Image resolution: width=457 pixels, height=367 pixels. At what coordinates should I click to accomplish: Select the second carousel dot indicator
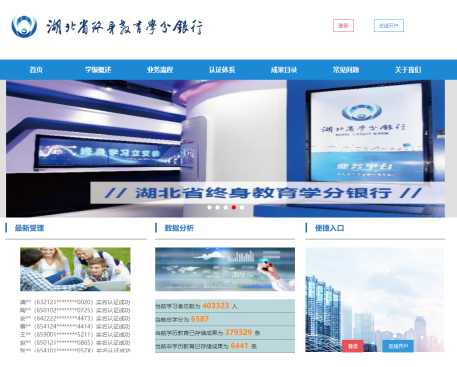pyautogui.click(x=217, y=207)
